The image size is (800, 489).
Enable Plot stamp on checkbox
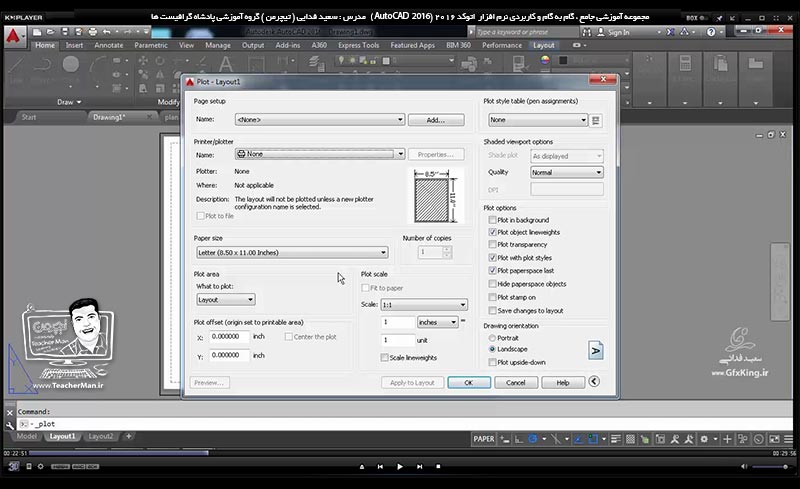click(x=492, y=297)
